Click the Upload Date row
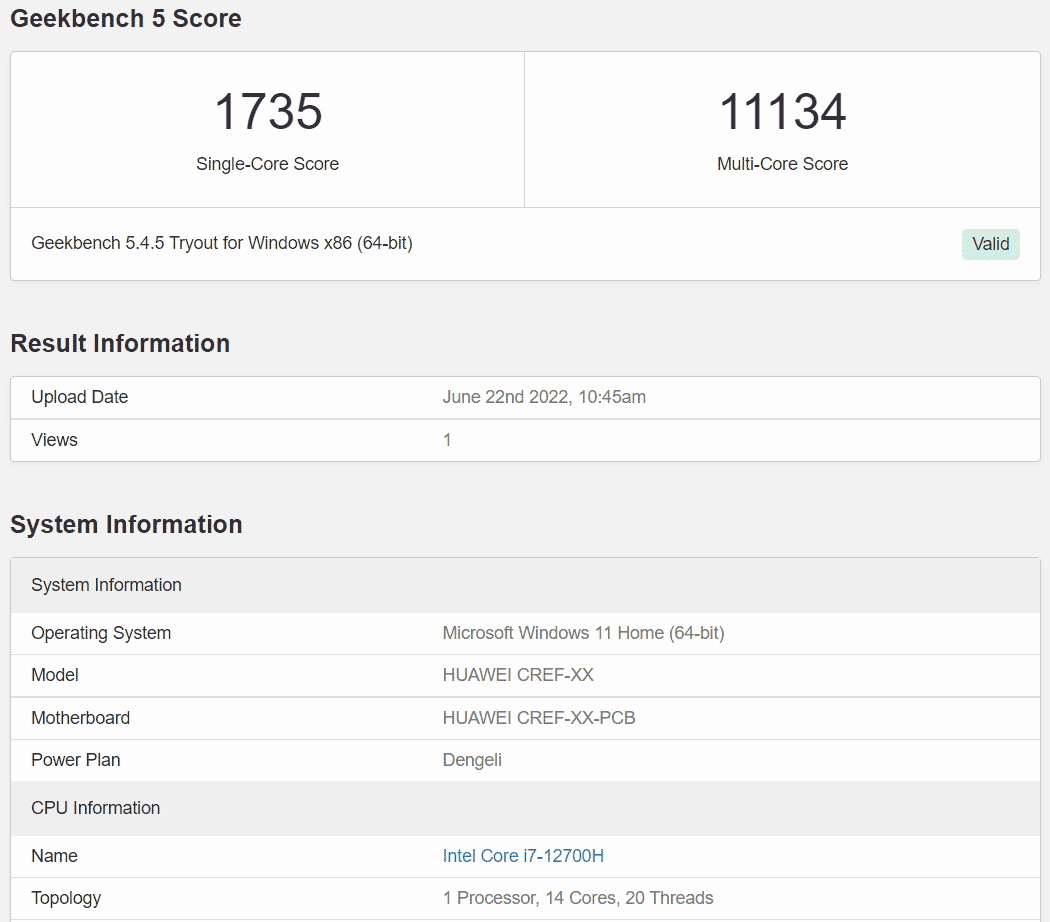1050x922 pixels. pos(79,397)
